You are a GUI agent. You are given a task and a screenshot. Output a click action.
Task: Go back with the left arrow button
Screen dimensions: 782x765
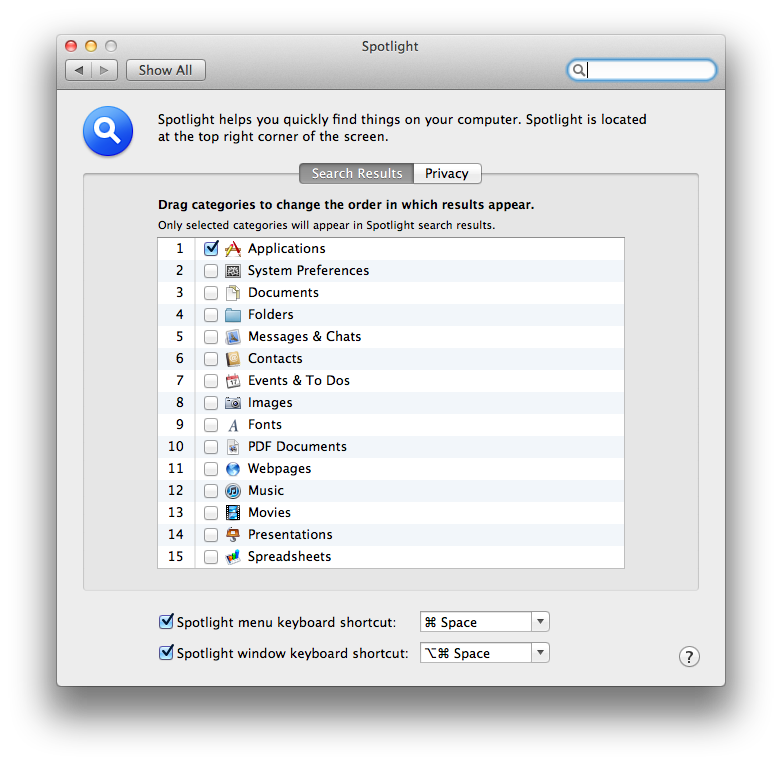(79, 70)
